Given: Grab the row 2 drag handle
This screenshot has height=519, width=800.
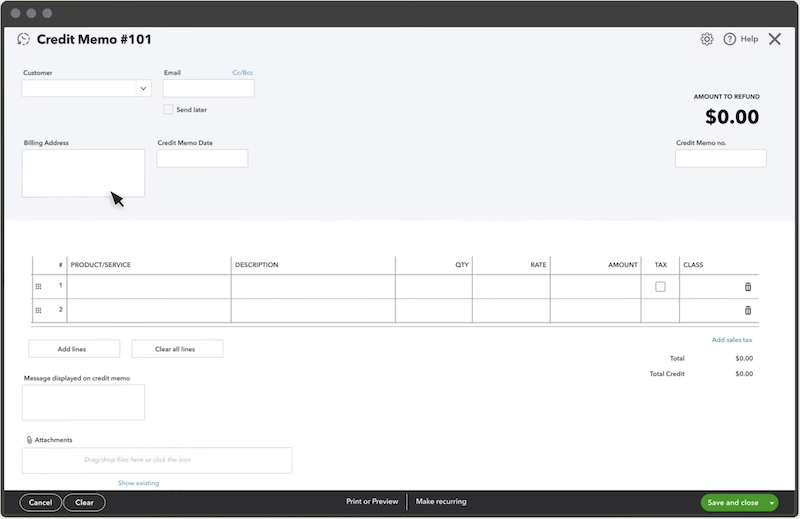Looking at the screenshot, I should click(38, 310).
